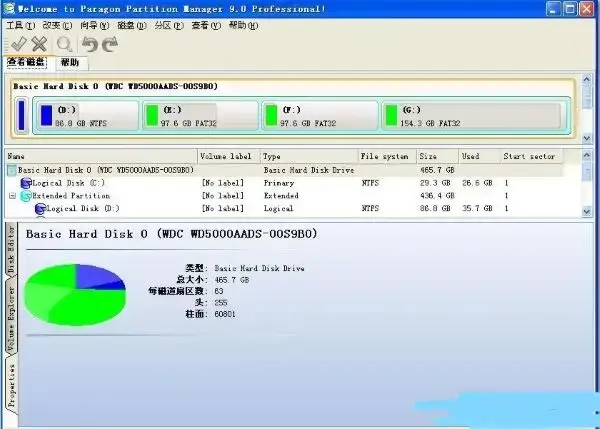Open the 帮助(H) menu
This screenshot has height=429, width=600.
243,26
